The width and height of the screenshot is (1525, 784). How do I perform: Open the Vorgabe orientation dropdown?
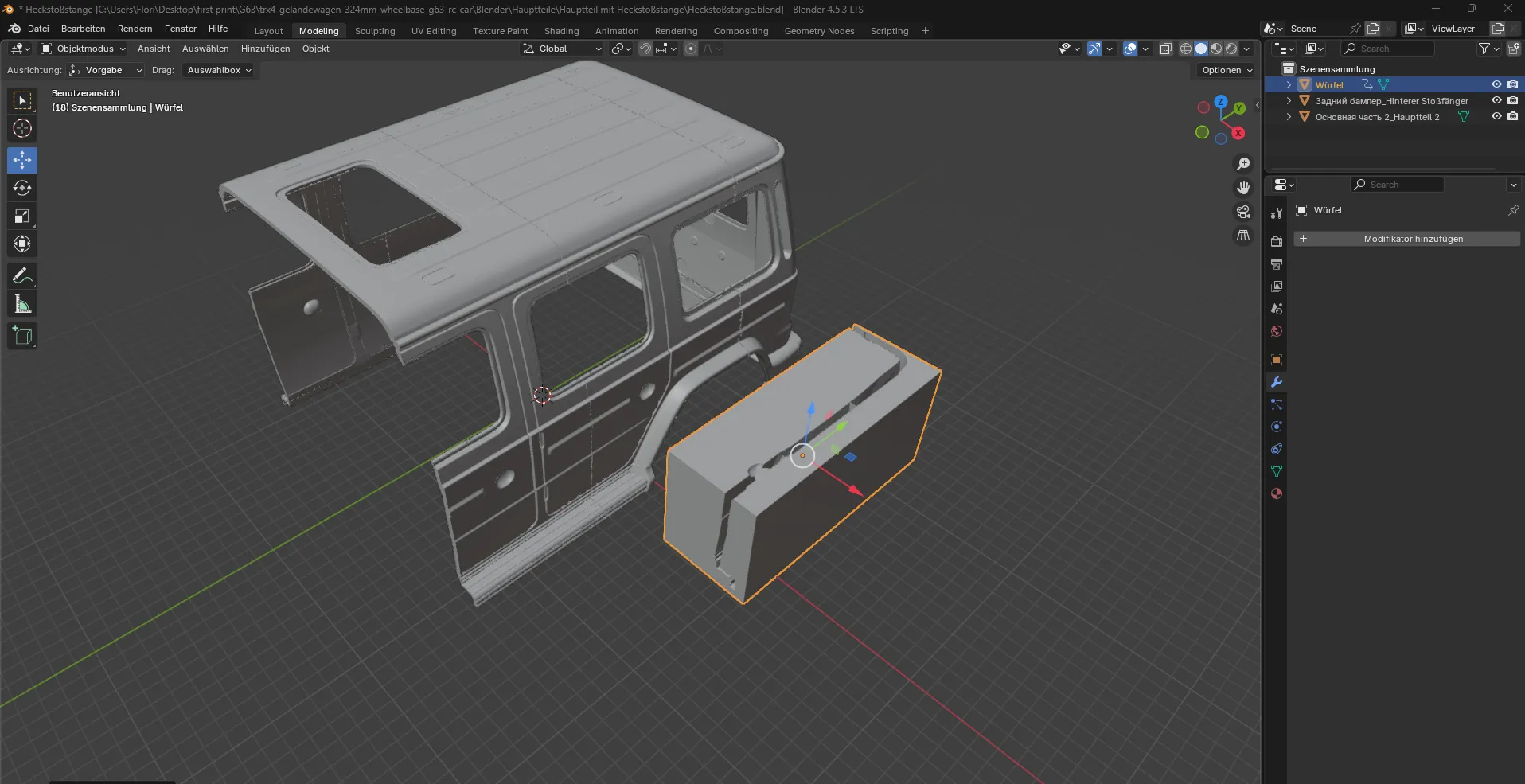tap(106, 70)
